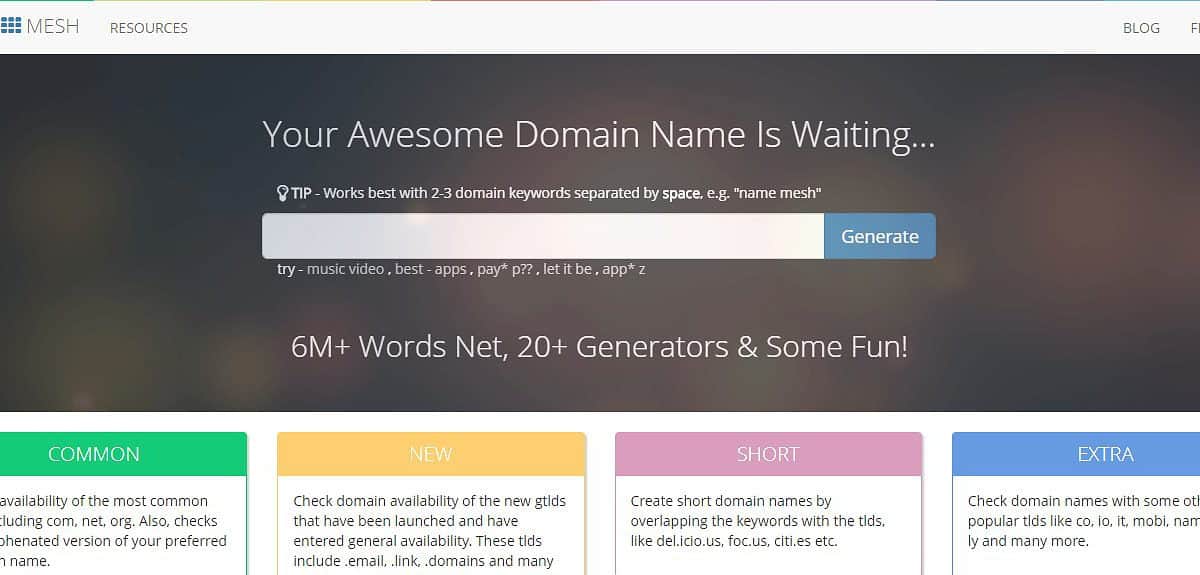Screen dimensions: 1200x575
Task: Click the Generate button
Action: [x=880, y=236]
